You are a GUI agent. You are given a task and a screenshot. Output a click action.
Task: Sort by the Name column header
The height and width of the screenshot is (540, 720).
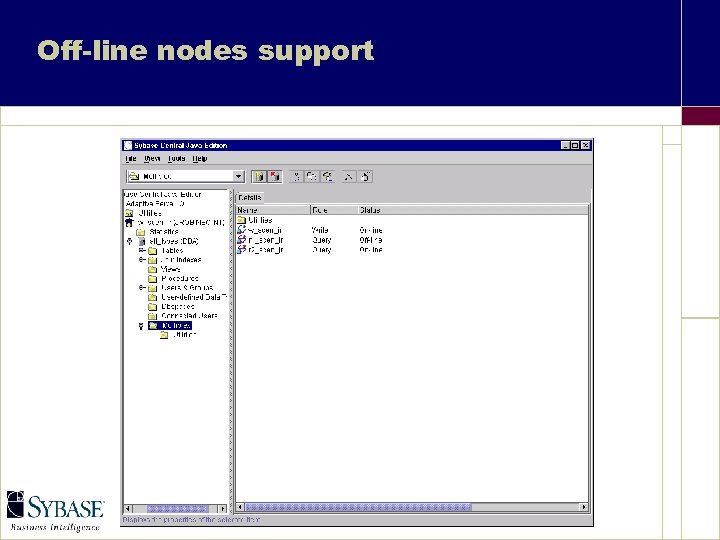(x=273, y=210)
